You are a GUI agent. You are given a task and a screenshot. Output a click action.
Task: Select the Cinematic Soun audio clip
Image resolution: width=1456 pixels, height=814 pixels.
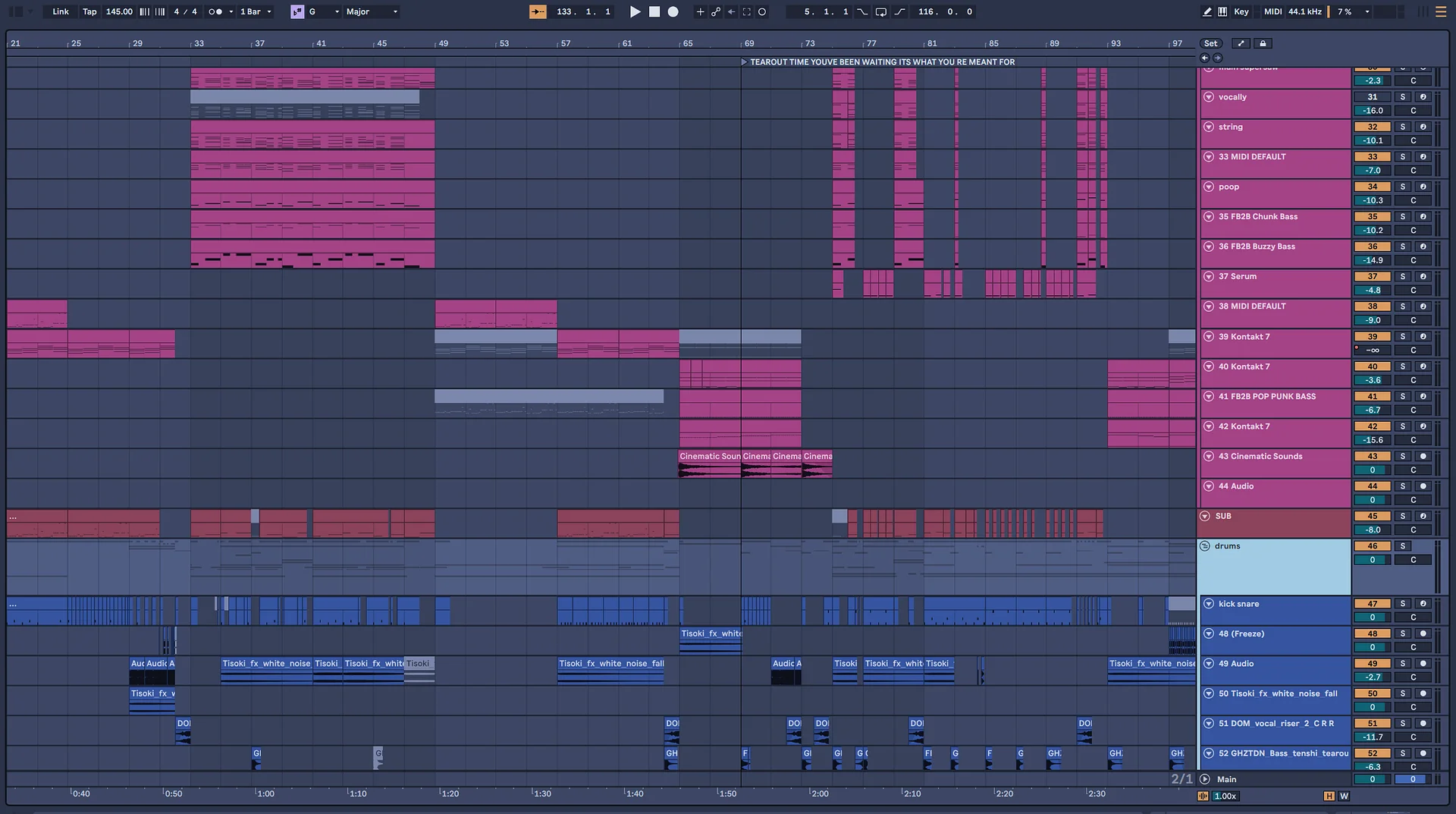coord(710,463)
